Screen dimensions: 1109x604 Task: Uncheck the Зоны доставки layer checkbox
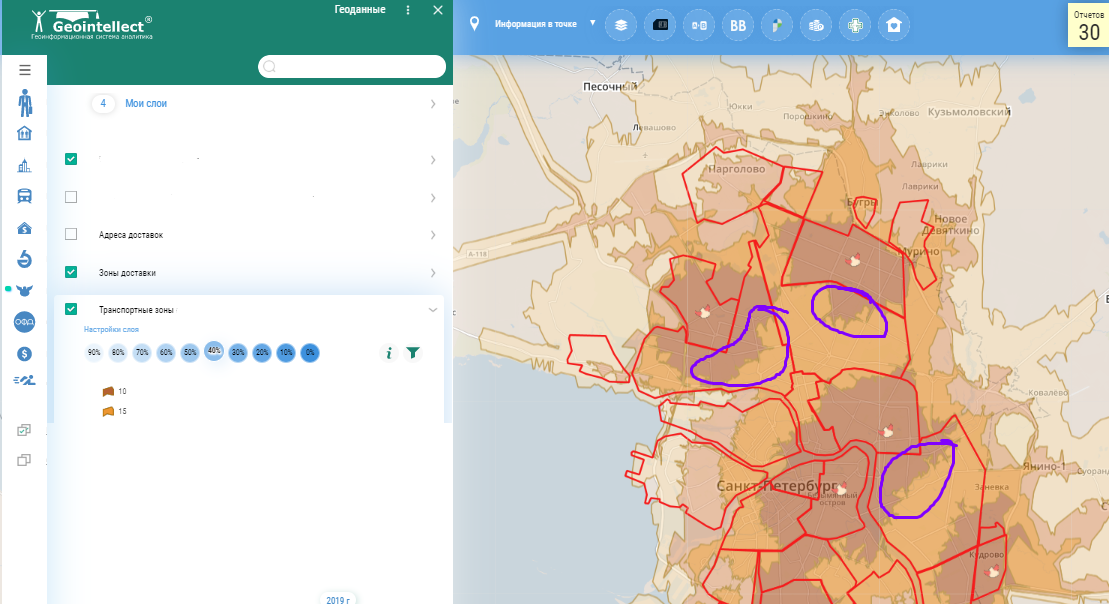pos(71,272)
